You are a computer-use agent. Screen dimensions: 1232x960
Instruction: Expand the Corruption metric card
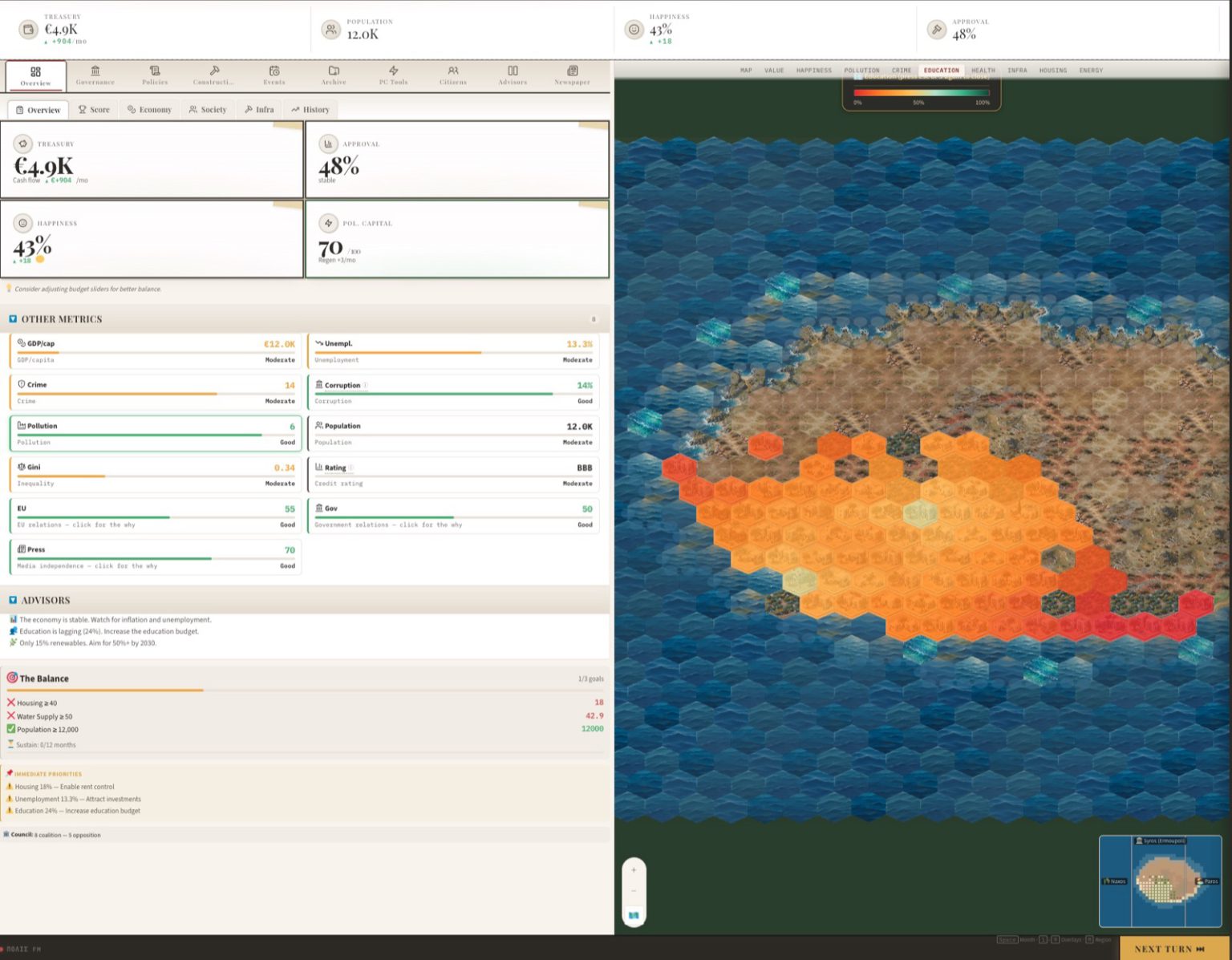pos(454,393)
